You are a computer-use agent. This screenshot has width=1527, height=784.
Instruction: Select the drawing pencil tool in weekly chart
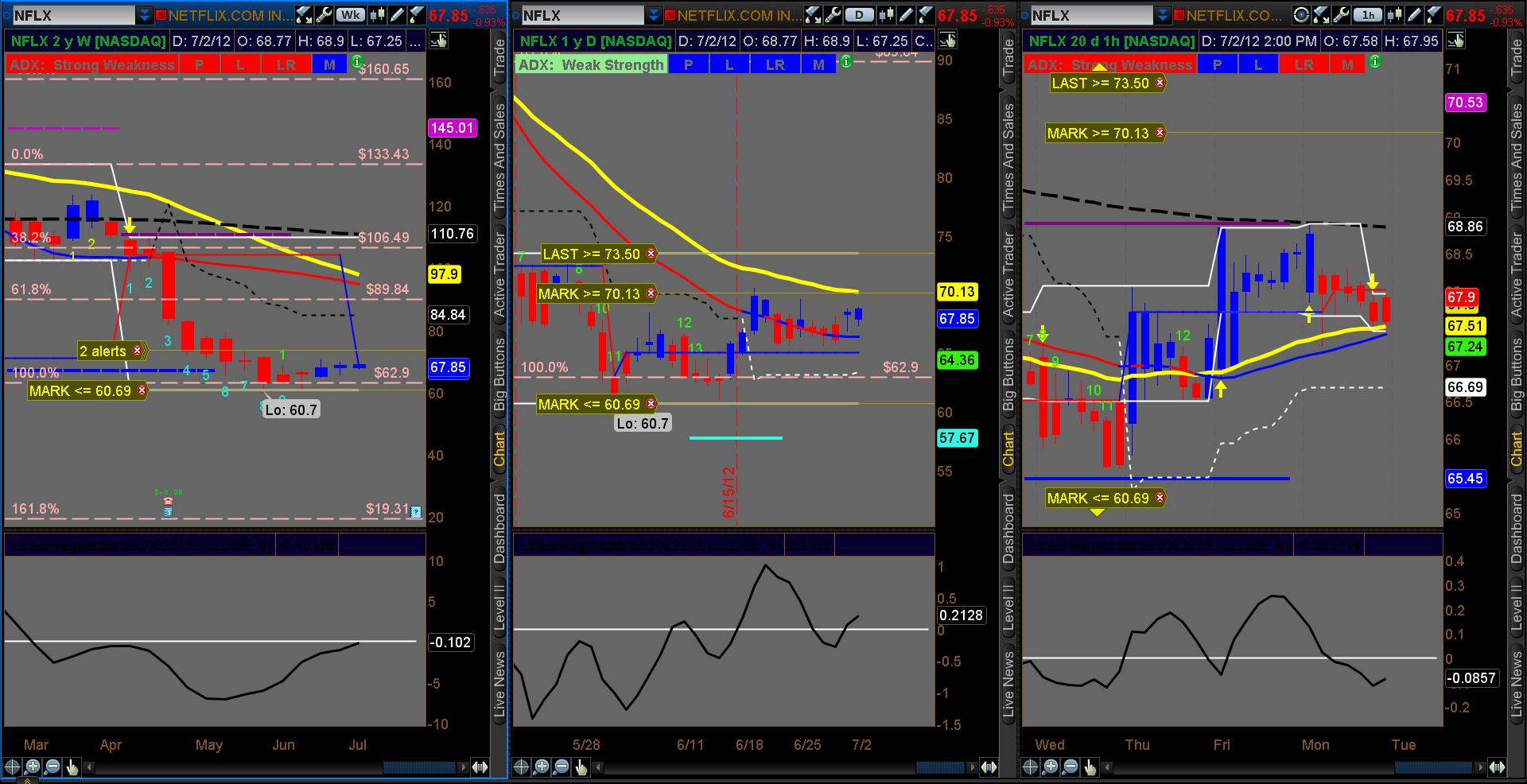pos(395,15)
